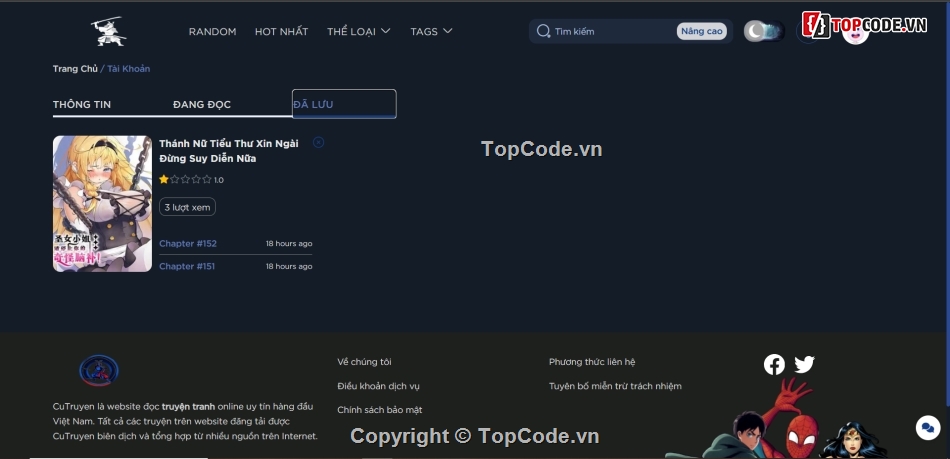Click the Tài Khoản breadcrumb
The width and height of the screenshot is (950, 459).
coord(129,68)
